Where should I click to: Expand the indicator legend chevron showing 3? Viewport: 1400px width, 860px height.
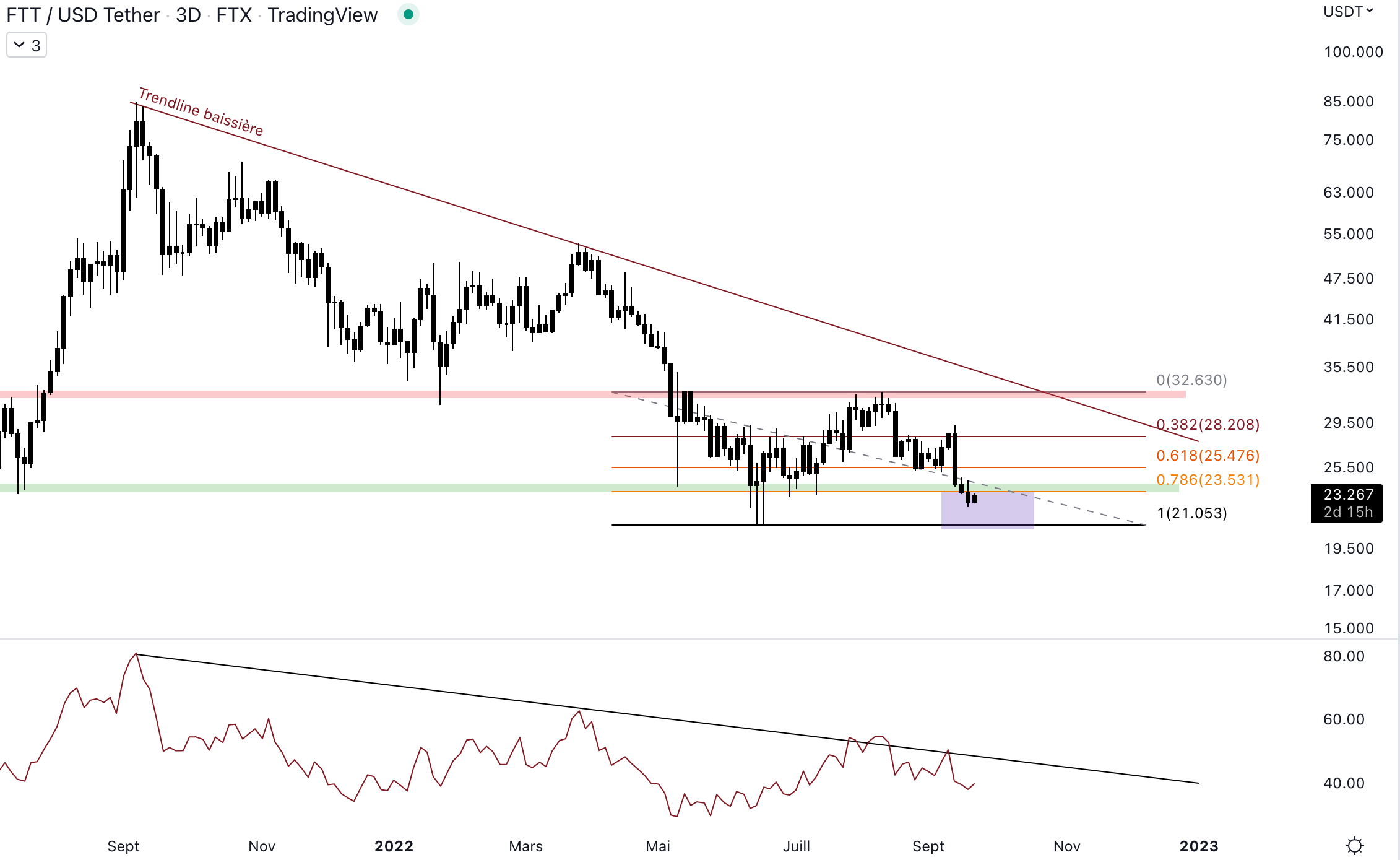[27, 45]
